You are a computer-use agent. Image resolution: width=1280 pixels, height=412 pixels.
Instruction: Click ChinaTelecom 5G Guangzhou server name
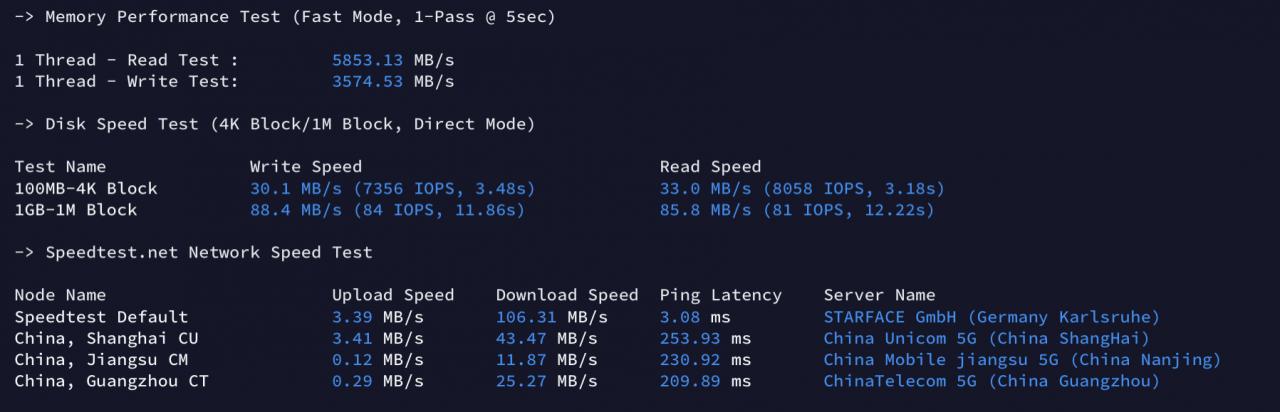click(x=992, y=381)
